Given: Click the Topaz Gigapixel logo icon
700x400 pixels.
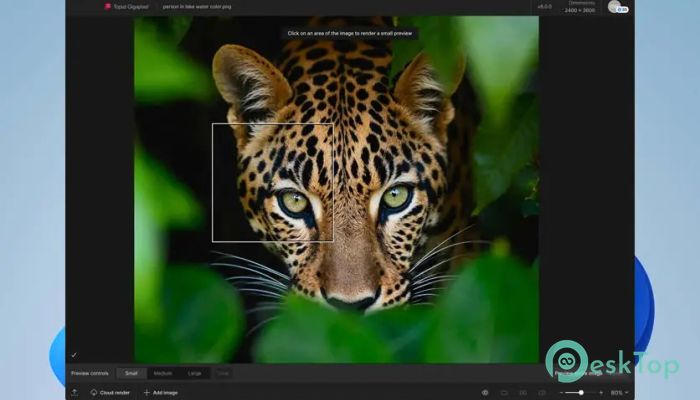Looking at the screenshot, I should 107,6.
